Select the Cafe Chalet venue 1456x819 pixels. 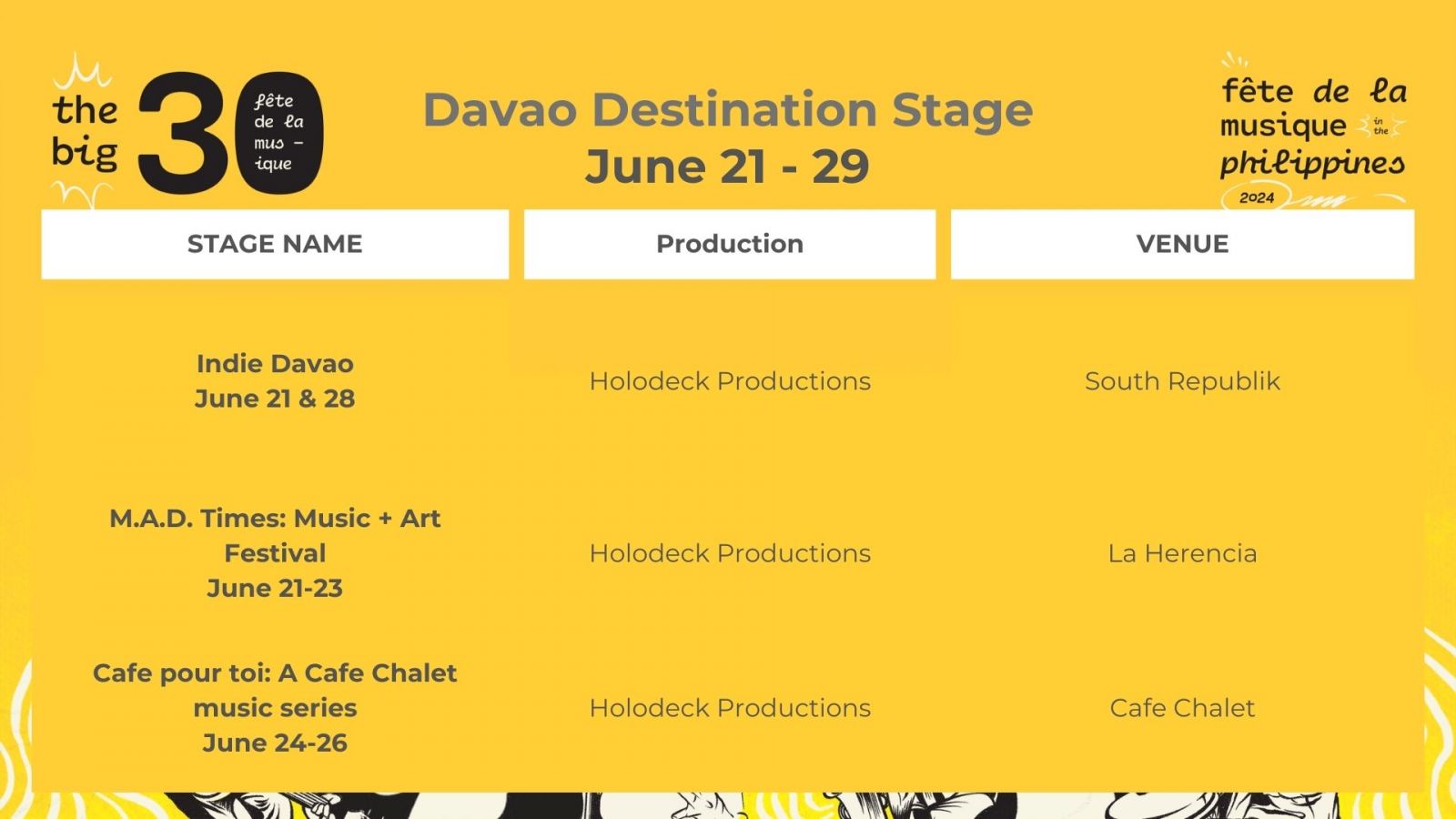[x=1182, y=707]
